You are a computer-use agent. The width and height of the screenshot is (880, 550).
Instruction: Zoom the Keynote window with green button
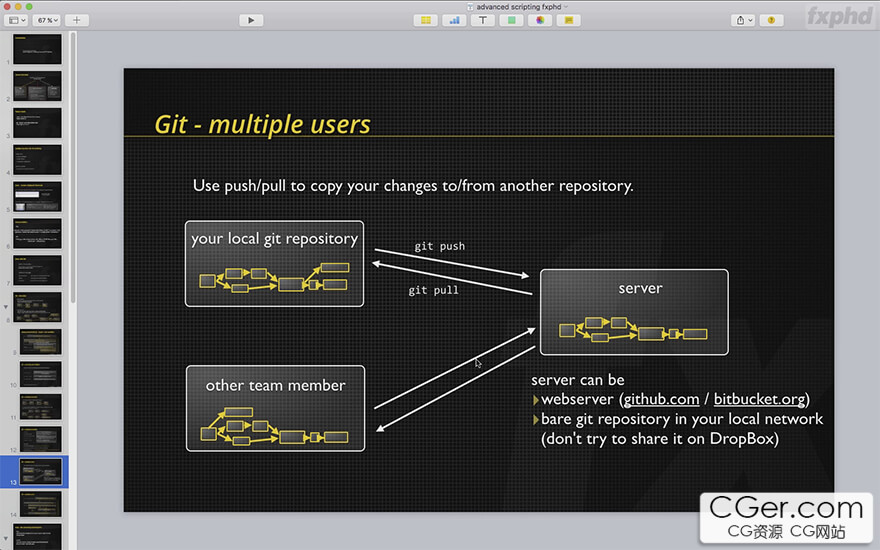pyautogui.click(x=29, y=7)
